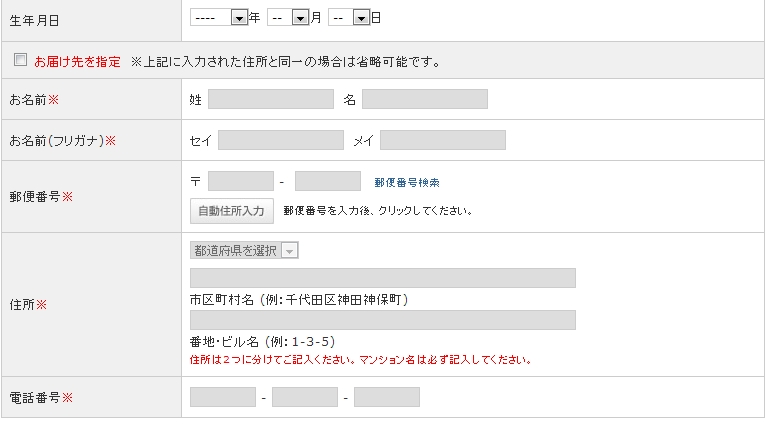
Task: Check the お届け先を指定 checkbox
Action: [20, 61]
